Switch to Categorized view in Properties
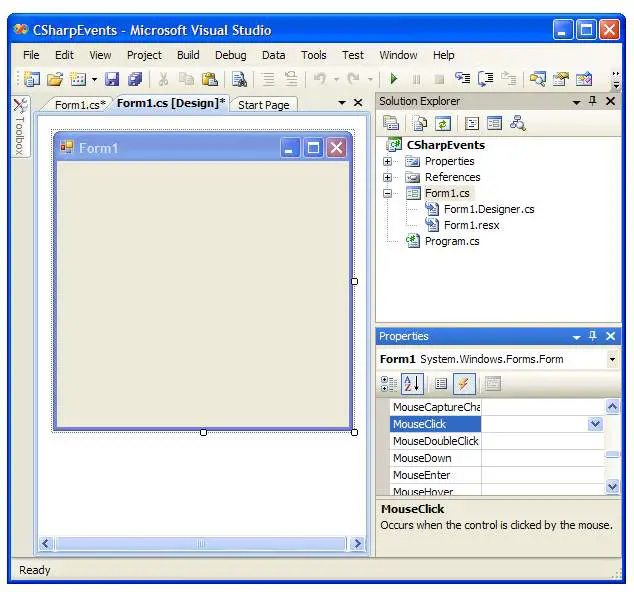 [x=389, y=383]
